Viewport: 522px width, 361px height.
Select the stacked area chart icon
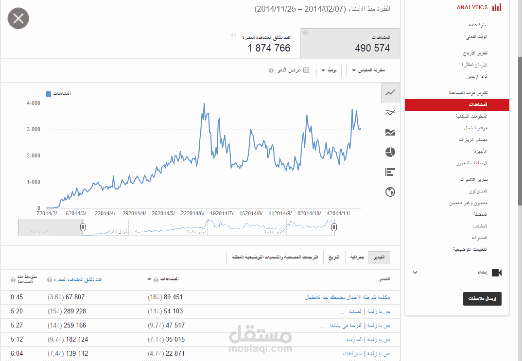[x=390, y=132]
